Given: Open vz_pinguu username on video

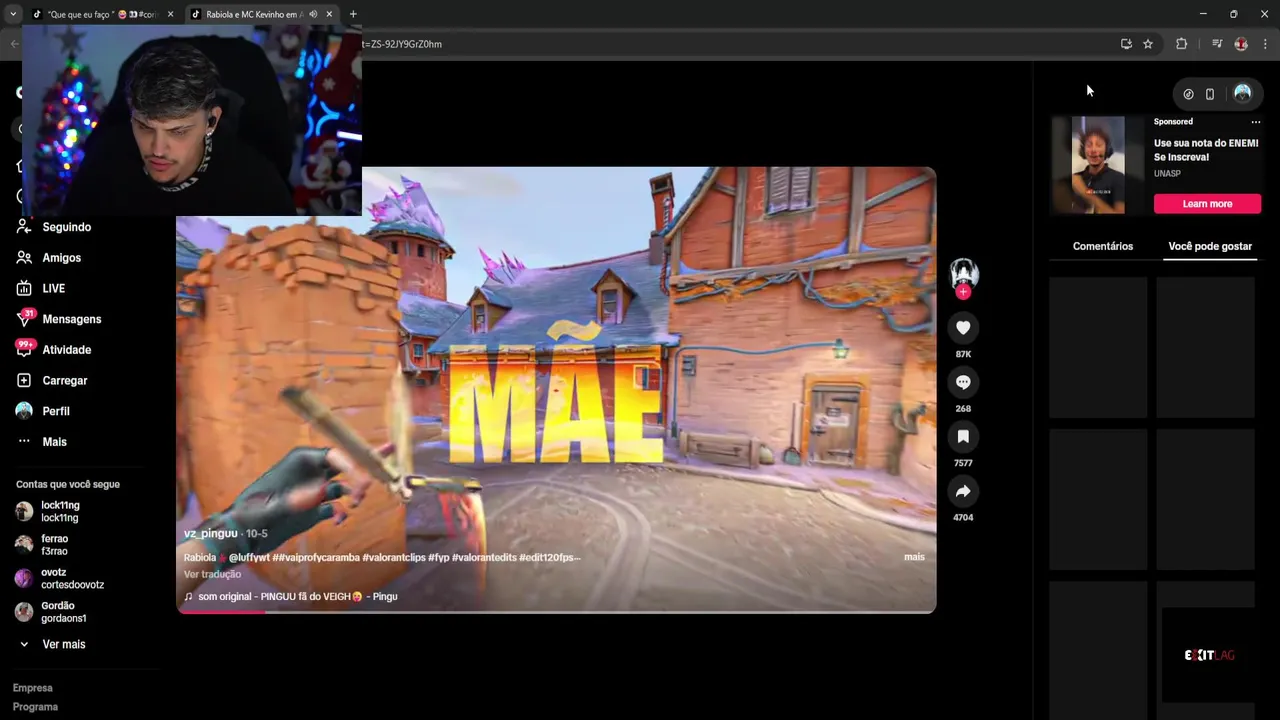Looking at the screenshot, I should point(211,533).
